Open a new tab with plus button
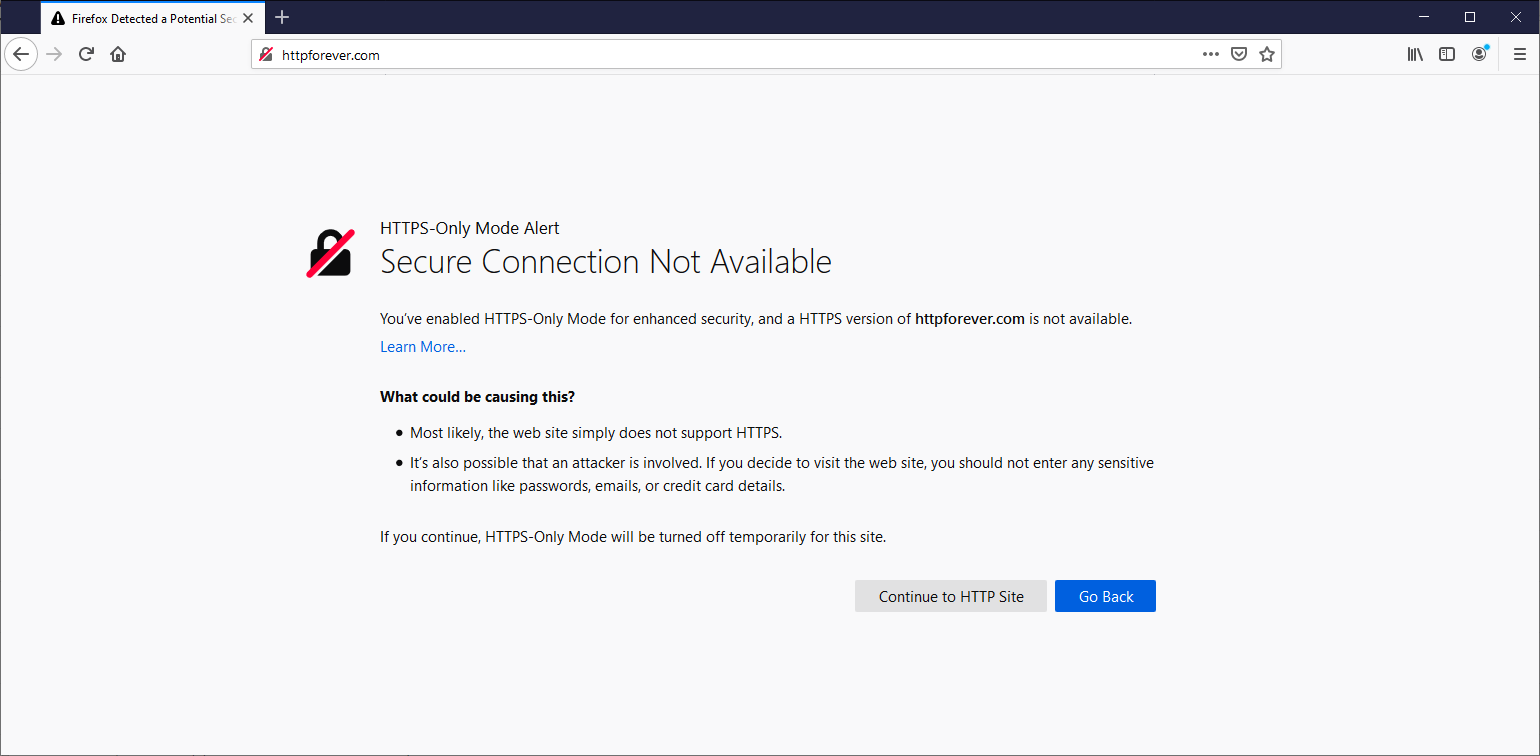Screen dimensions: 1540x756 [x=282, y=17]
